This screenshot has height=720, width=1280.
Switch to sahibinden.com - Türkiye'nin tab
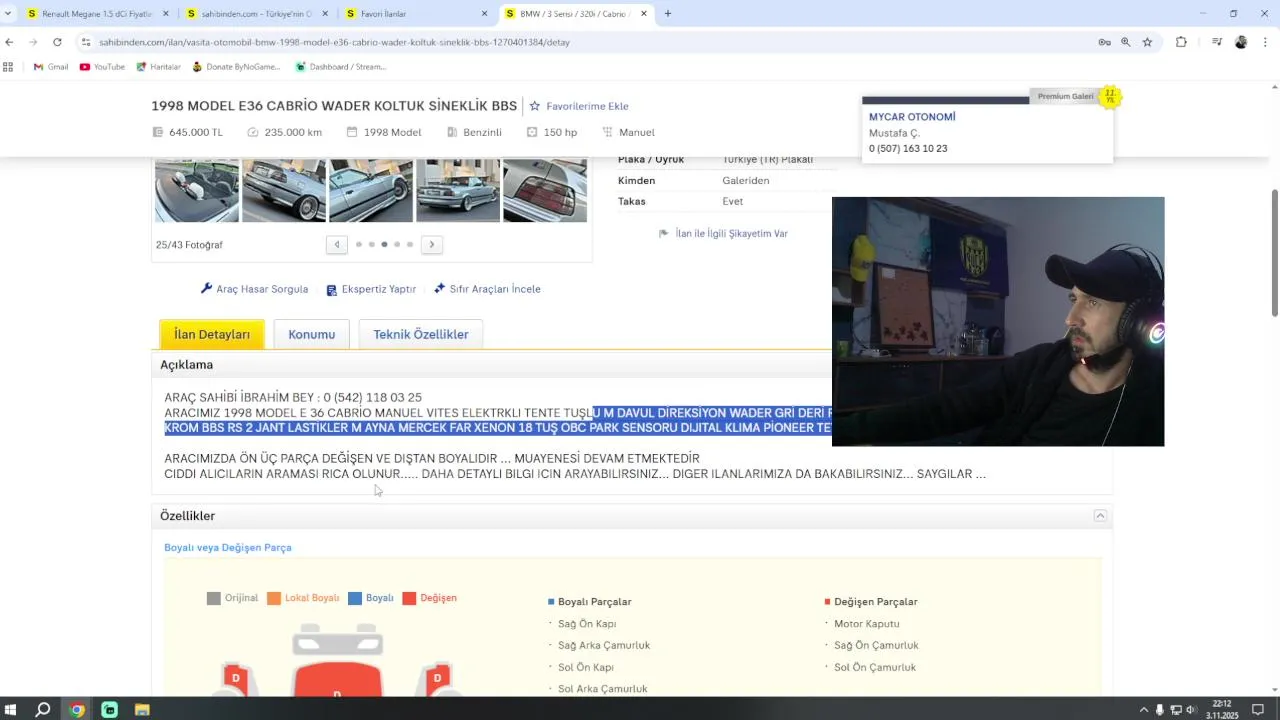click(x=257, y=14)
